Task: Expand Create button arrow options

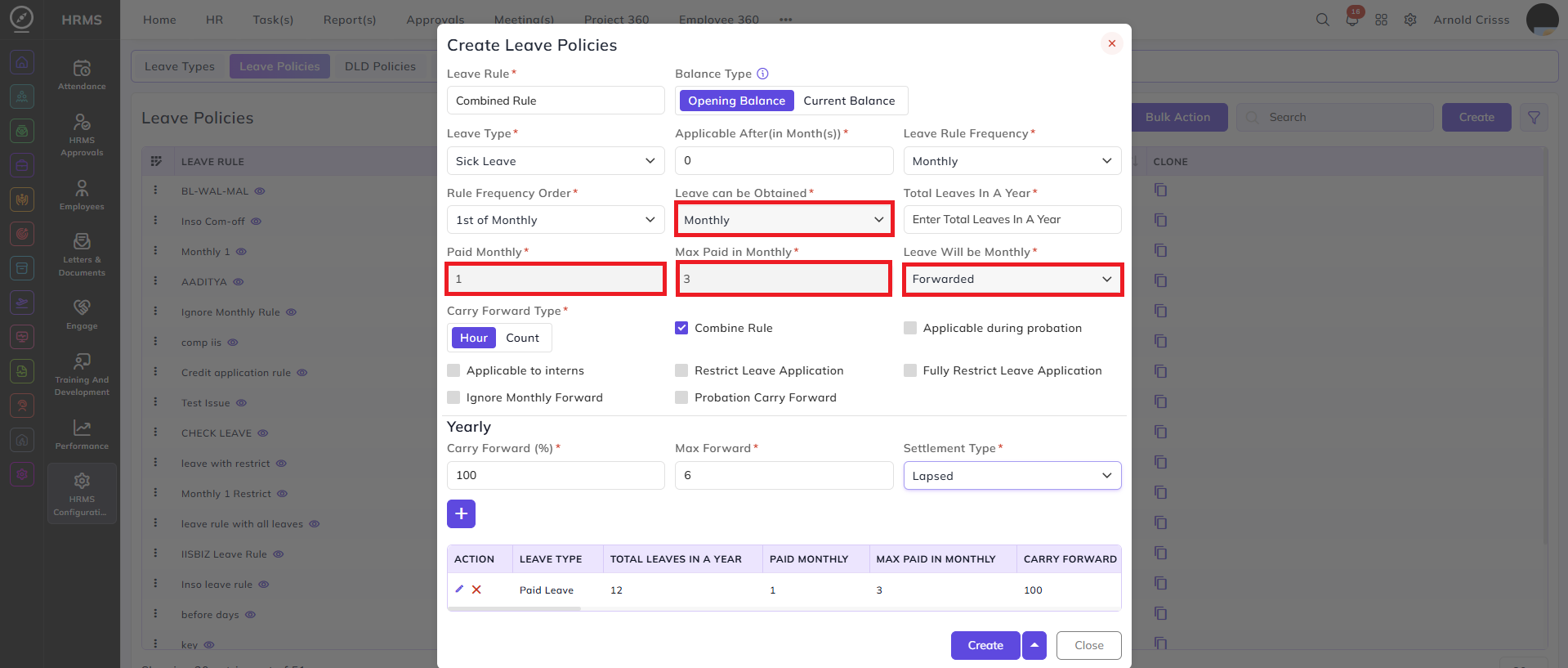Action: [1034, 645]
